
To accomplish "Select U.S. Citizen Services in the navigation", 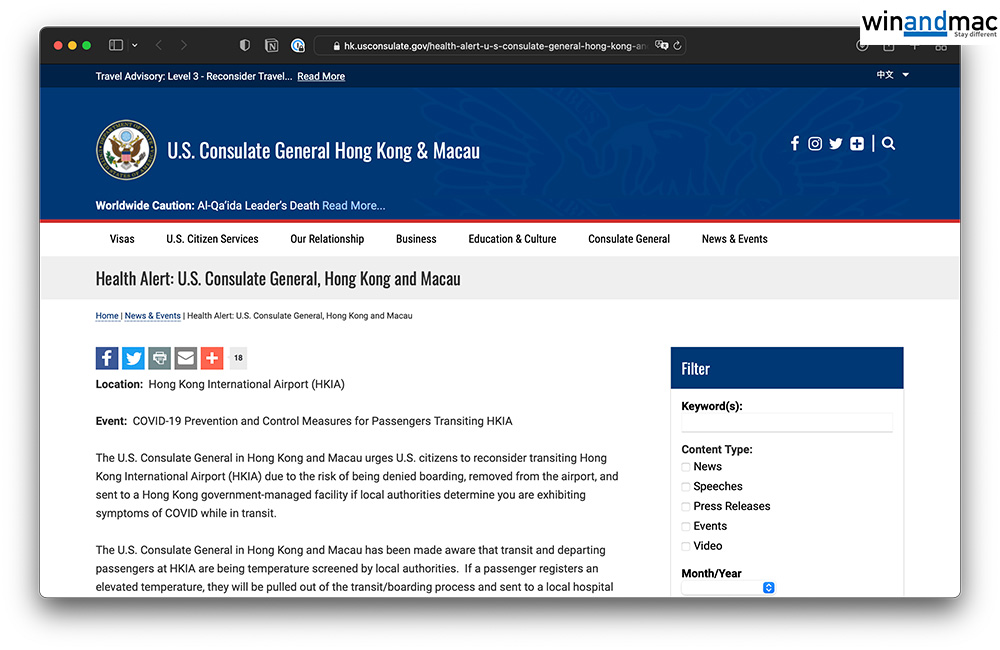I will point(212,239).
